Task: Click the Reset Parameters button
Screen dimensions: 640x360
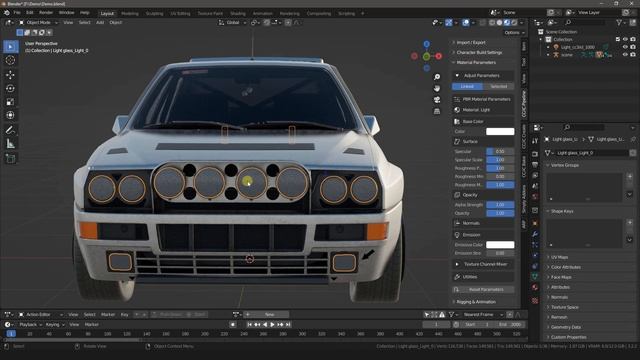Action: 483,289
